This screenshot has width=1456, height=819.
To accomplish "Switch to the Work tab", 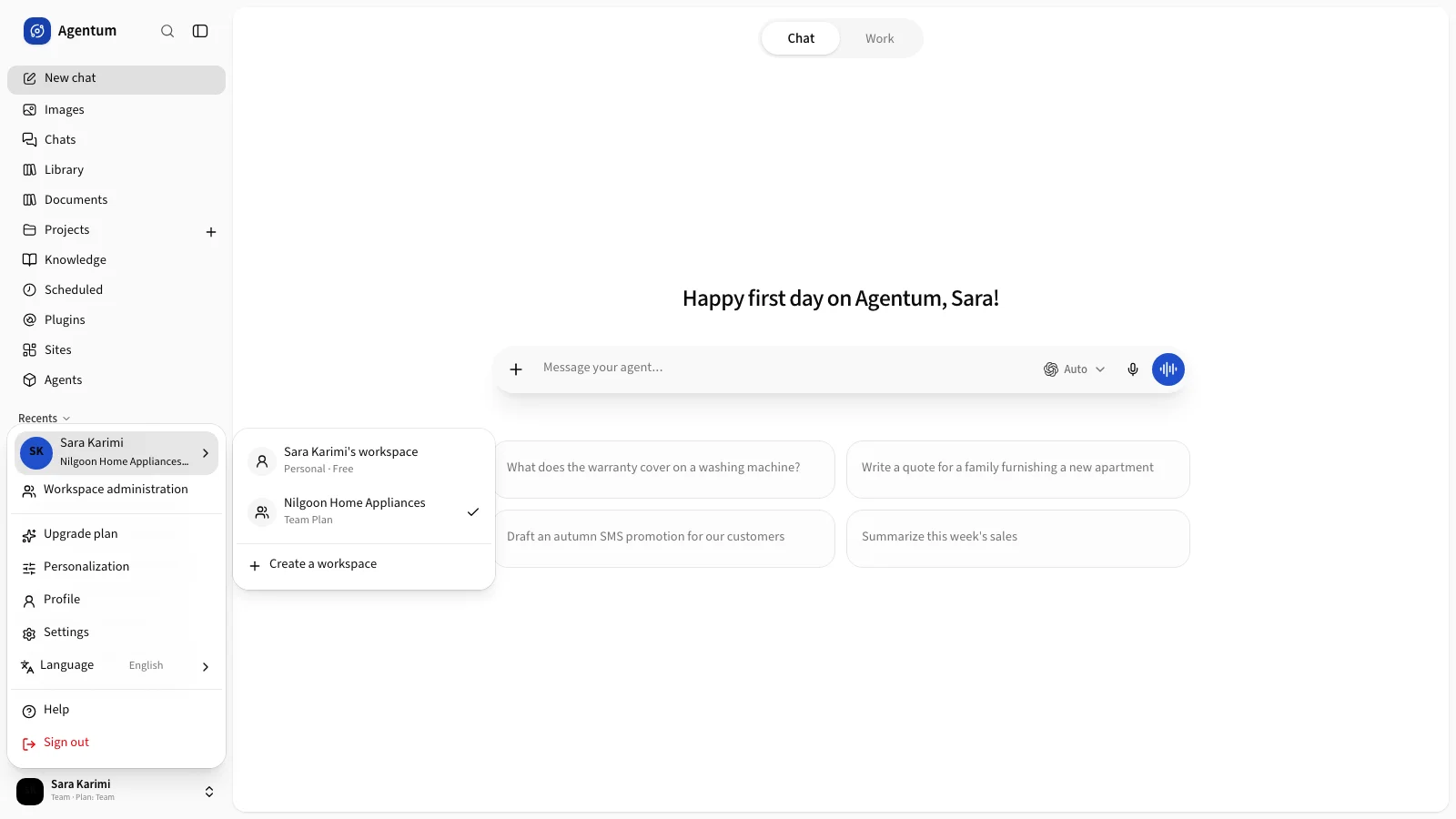I will [x=880, y=38].
